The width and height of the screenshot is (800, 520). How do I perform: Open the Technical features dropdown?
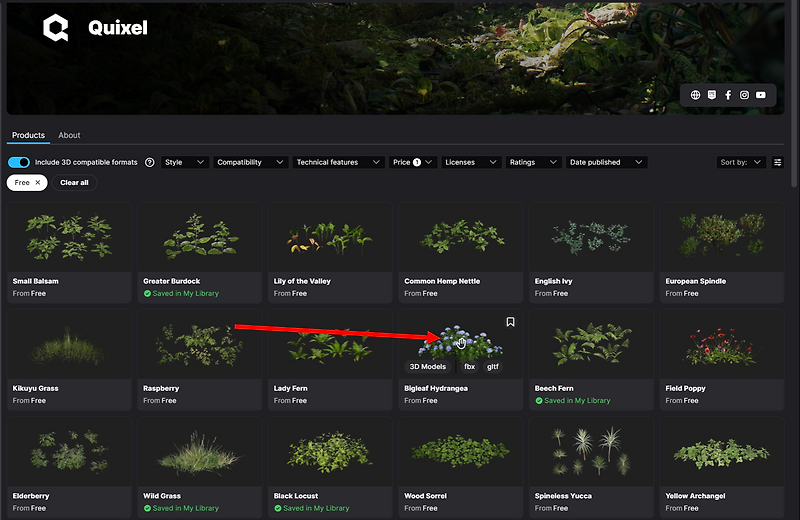point(338,162)
